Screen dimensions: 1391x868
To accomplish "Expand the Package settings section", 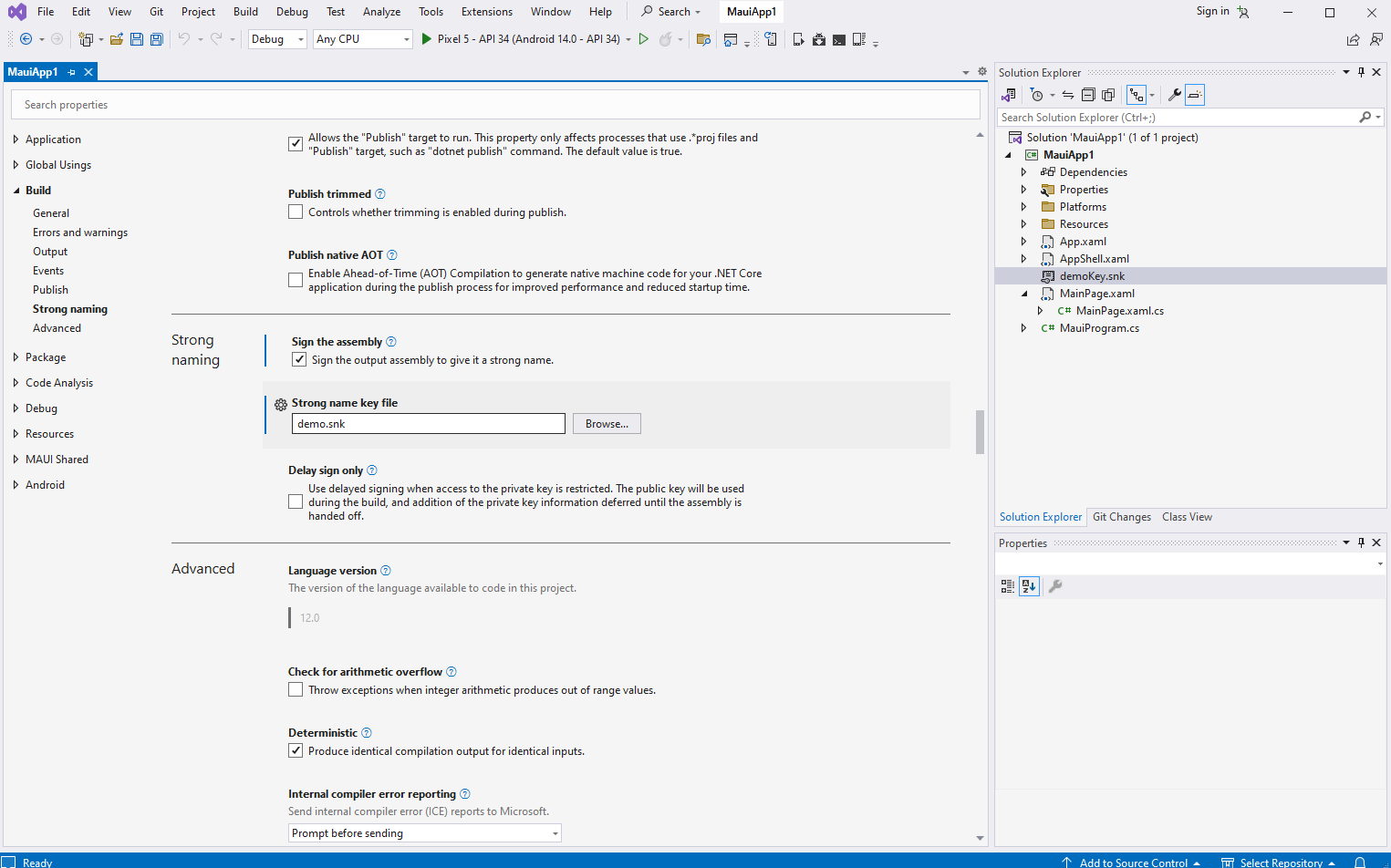I will pyautogui.click(x=46, y=357).
